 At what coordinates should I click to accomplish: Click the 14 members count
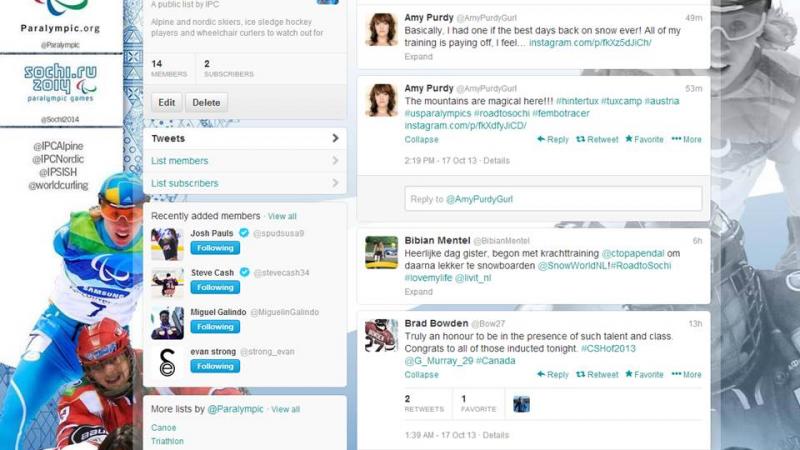point(169,68)
